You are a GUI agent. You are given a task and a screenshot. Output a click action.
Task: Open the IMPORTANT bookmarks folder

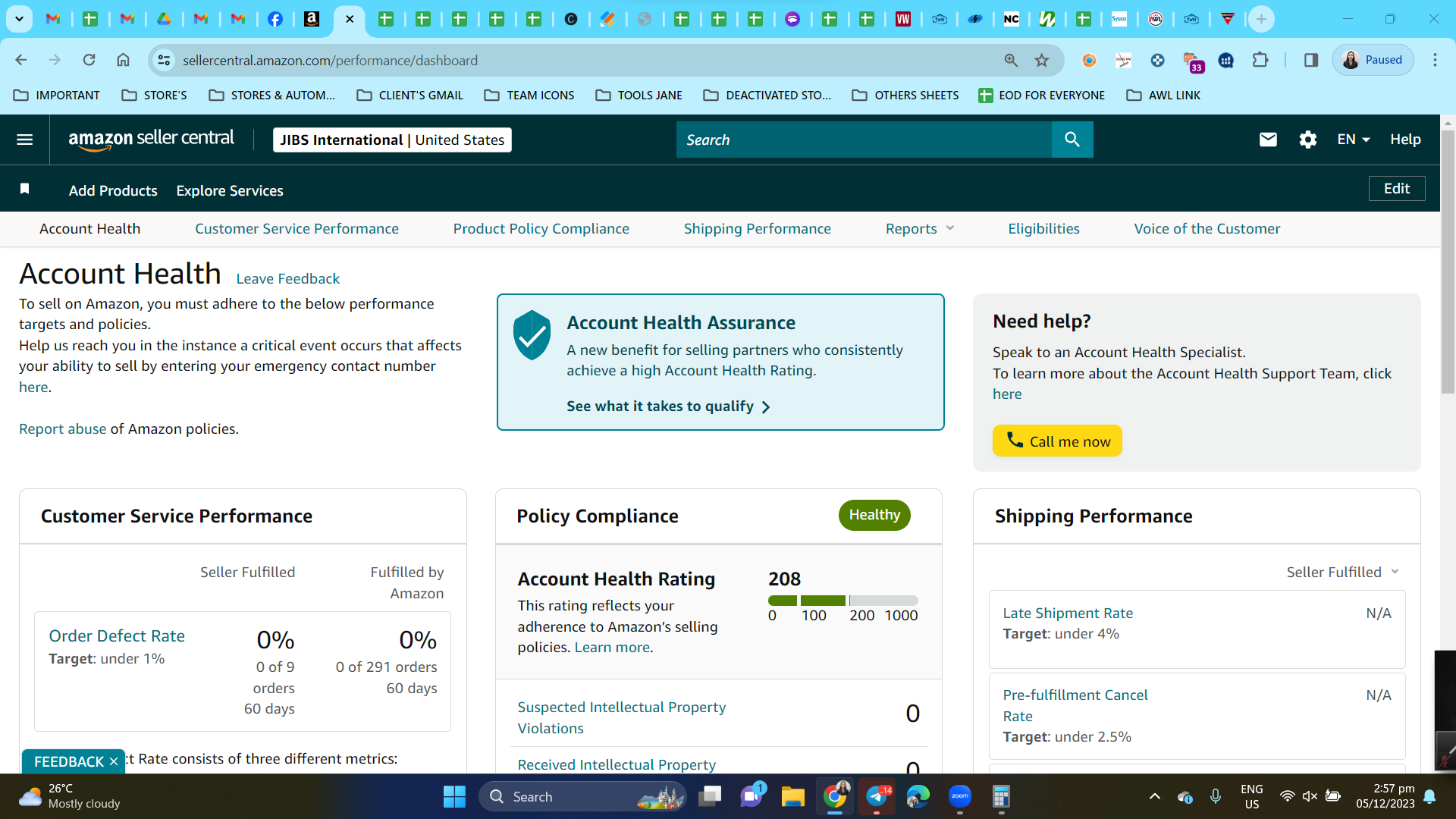[x=57, y=96]
